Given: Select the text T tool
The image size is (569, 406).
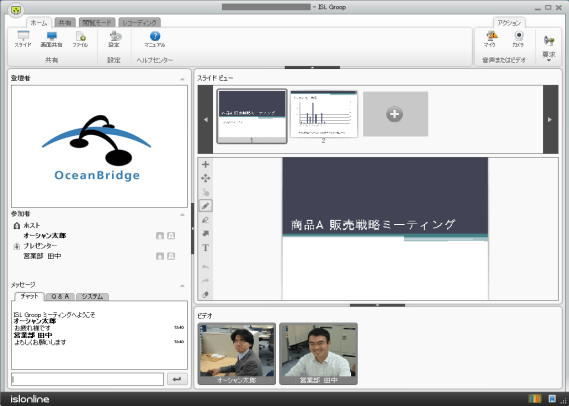Looking at the screenshot, I should (x=205, y=248).
